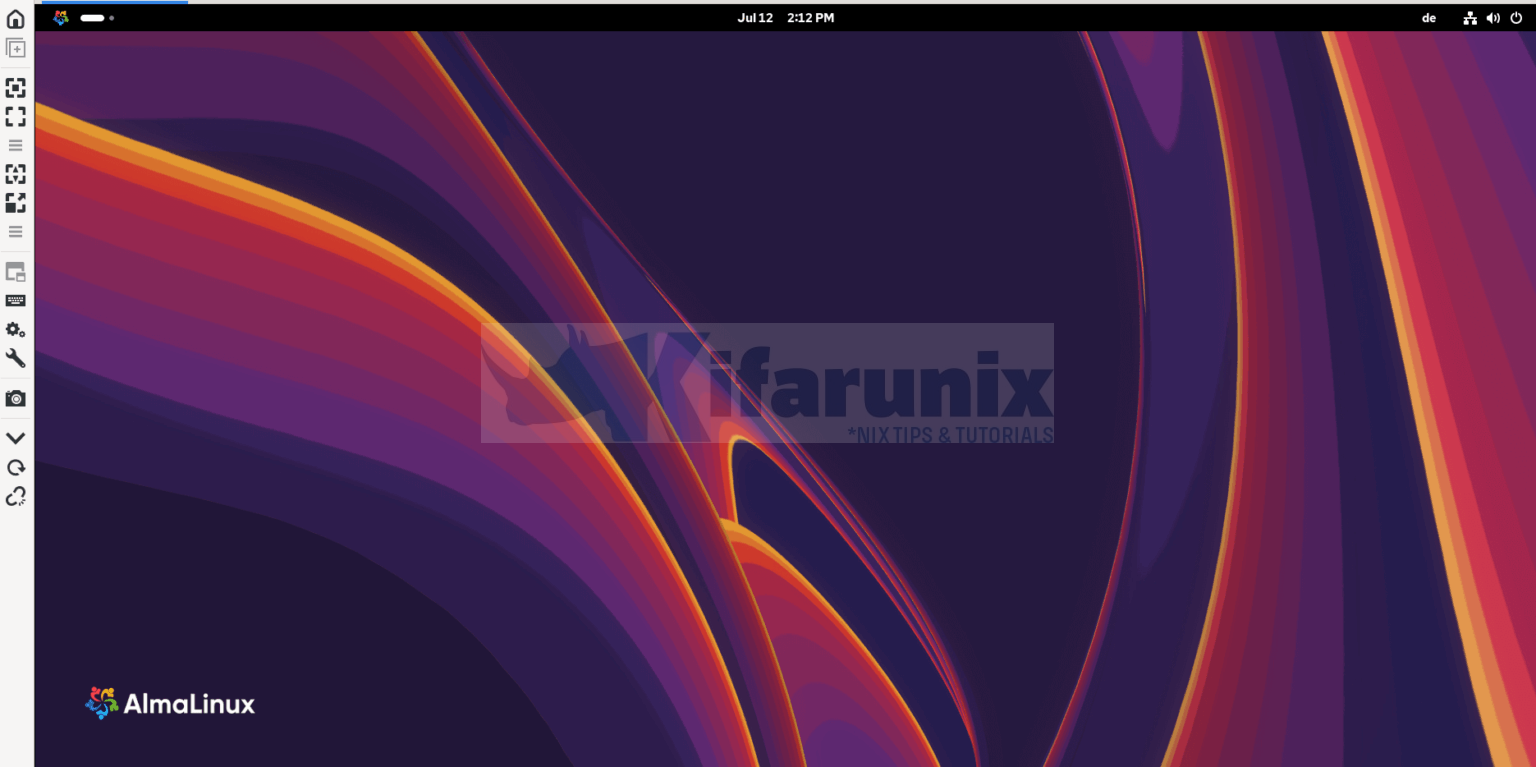Image resolution: width=1536 pixels, height=767 pixels.
Task: Refresh the remote session view
Action: tap(15, 467)
